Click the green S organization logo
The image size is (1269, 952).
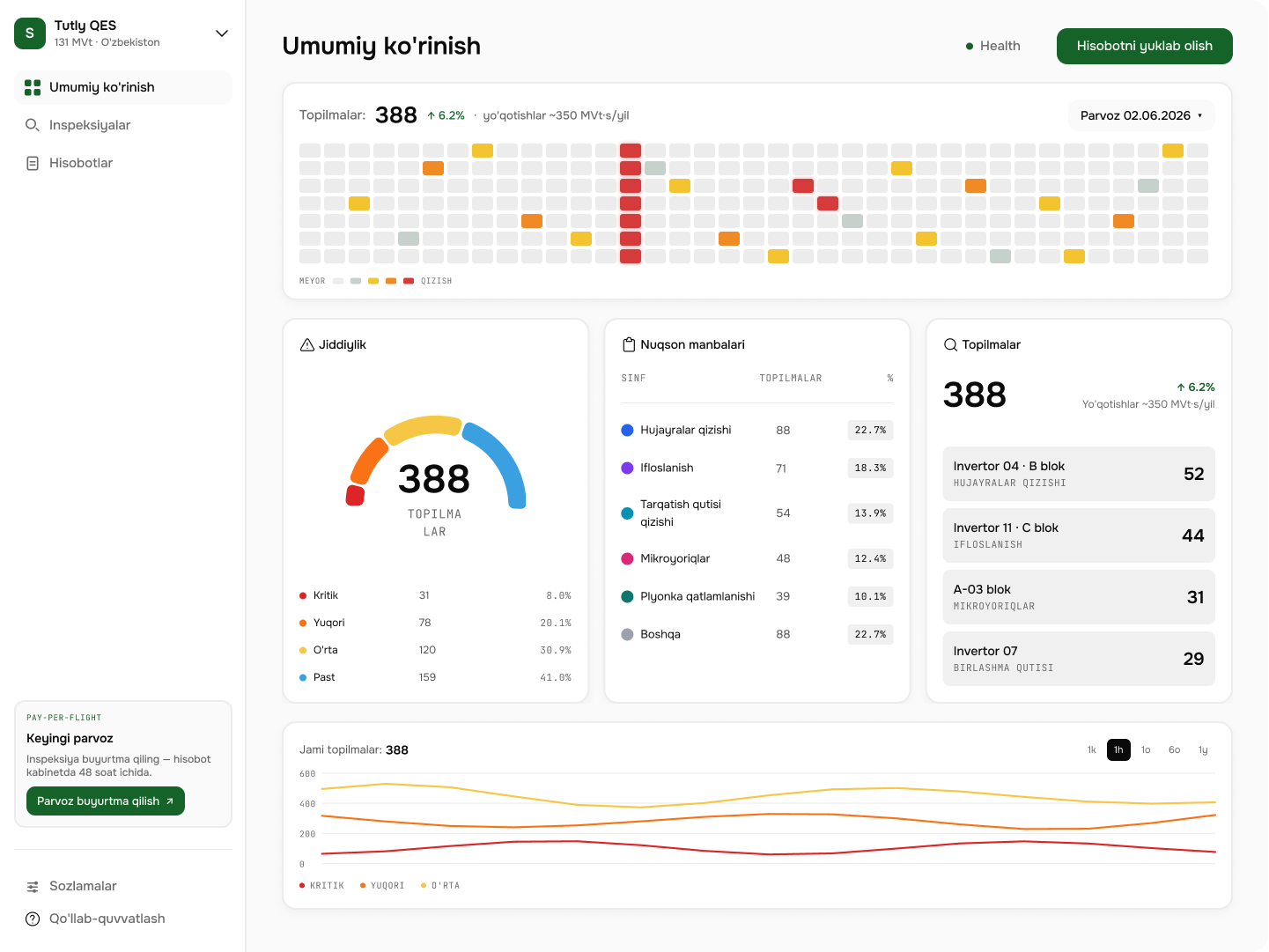point(30,33)
